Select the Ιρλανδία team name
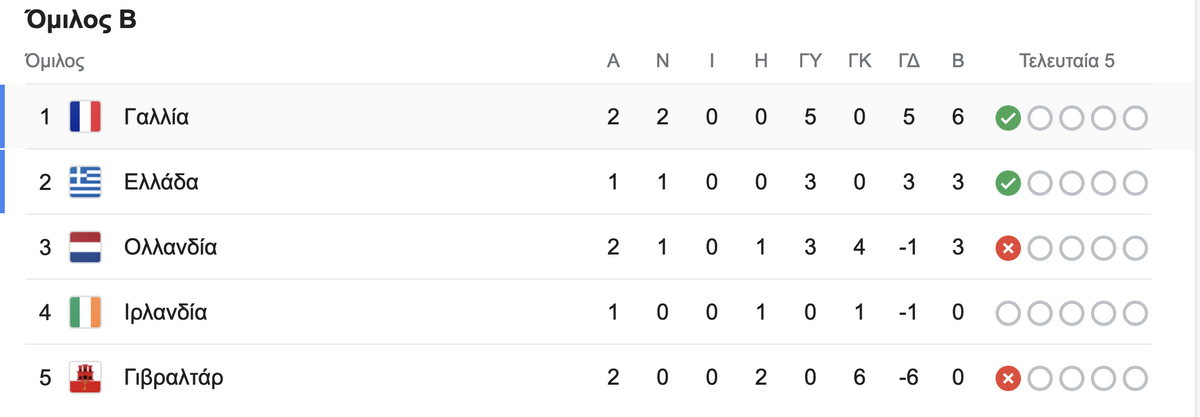The image size is (1200, 417). (x=165, y=312)
